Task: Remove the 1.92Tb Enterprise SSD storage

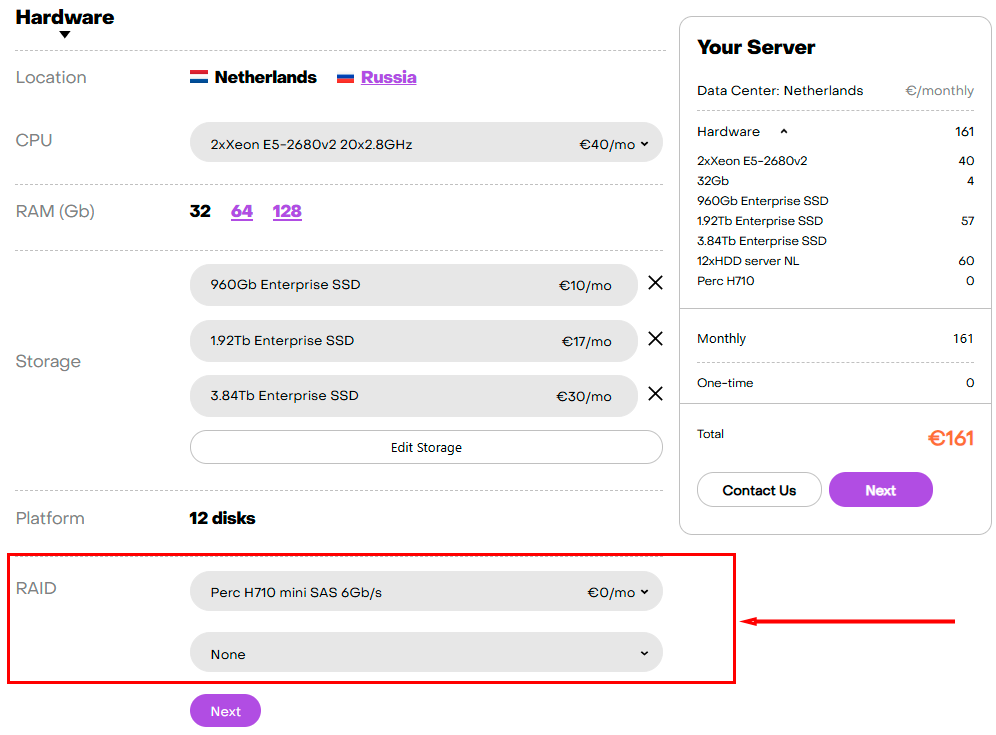Action: click(x=655, y=340)
